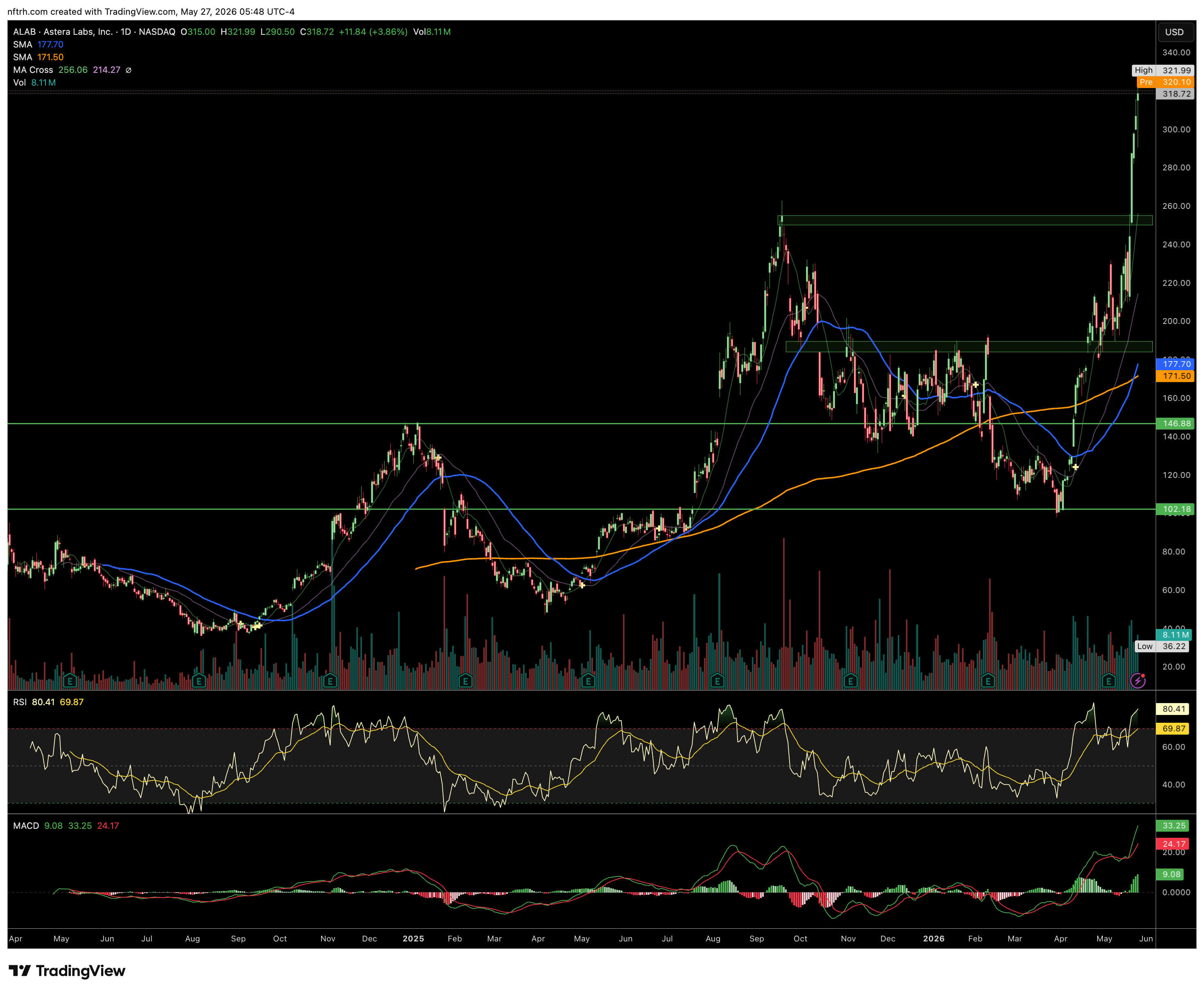Viewport: 1204px width, 993px height.
Task: Click the Pre 320.10 pre-market price label
Action: click(x=1165, y=82)
